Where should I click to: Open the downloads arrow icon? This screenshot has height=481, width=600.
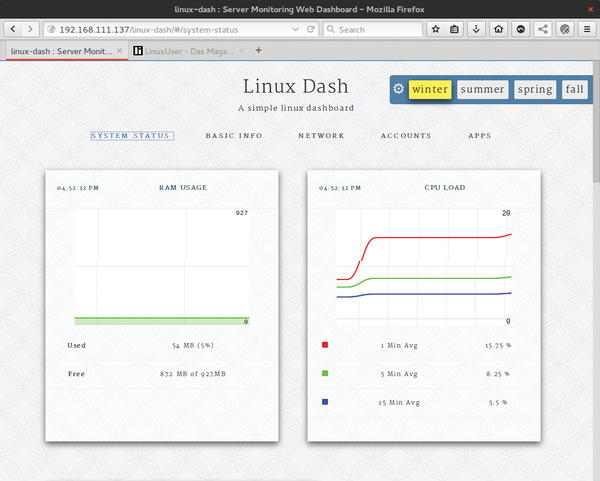[476, 29]
